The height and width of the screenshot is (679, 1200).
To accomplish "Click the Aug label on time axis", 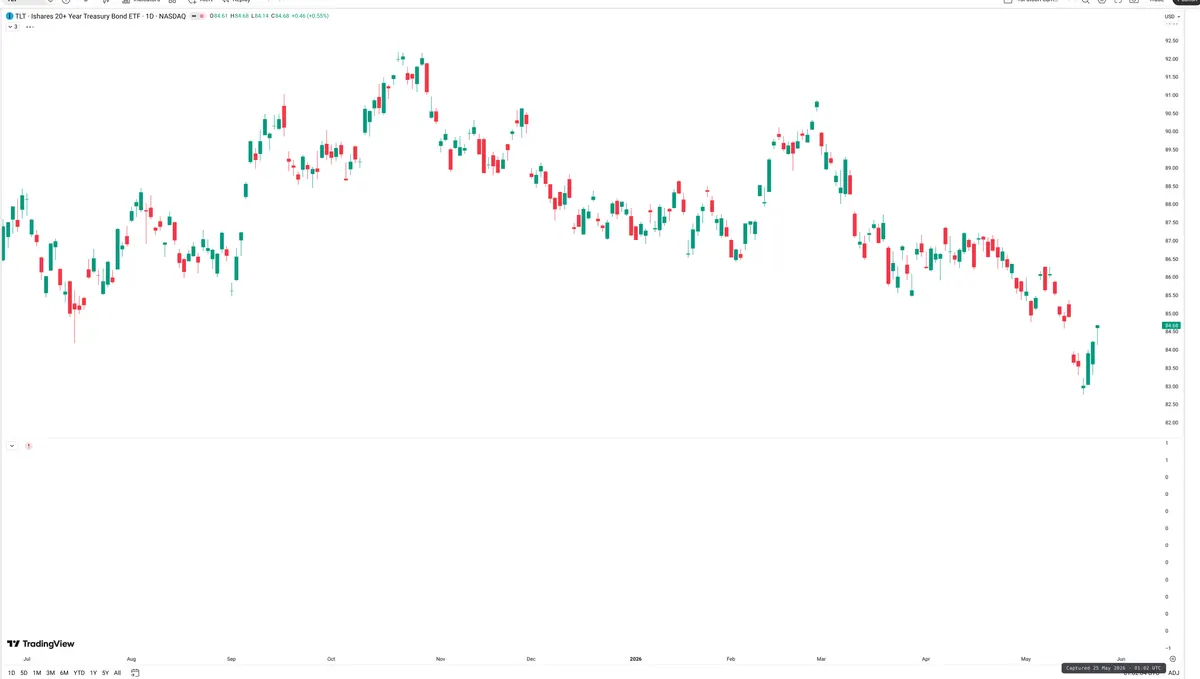I will (x=131, y=659).
